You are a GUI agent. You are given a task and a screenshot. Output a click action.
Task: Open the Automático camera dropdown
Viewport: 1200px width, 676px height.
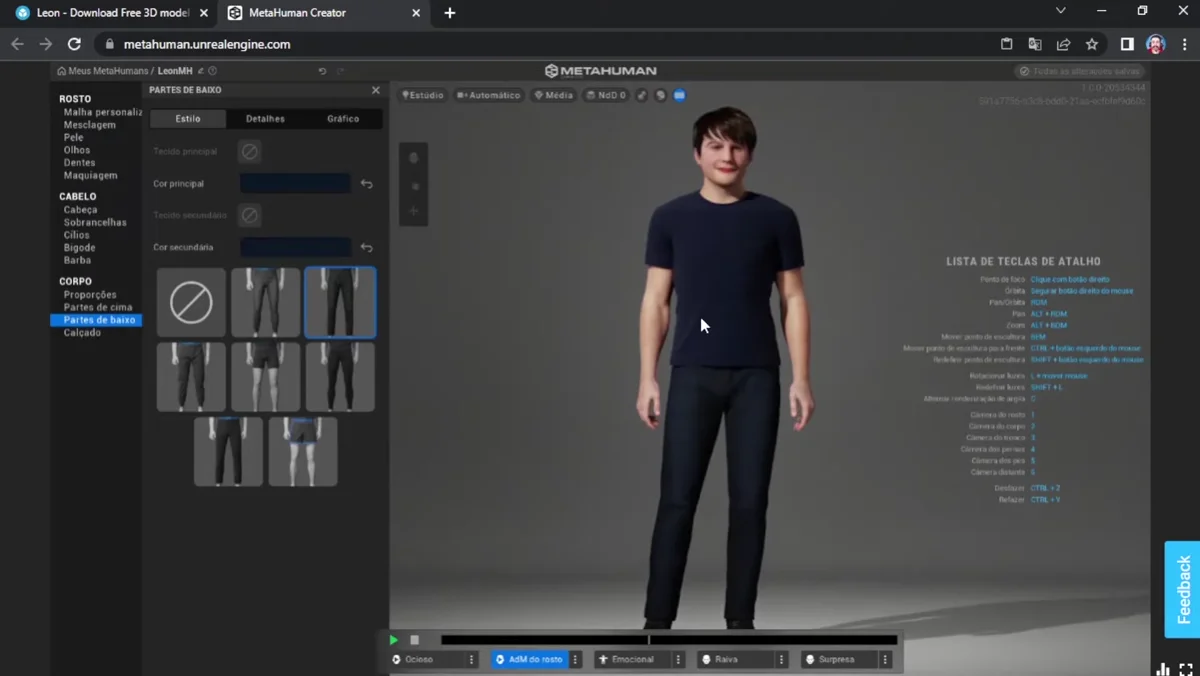click(489, 95)
